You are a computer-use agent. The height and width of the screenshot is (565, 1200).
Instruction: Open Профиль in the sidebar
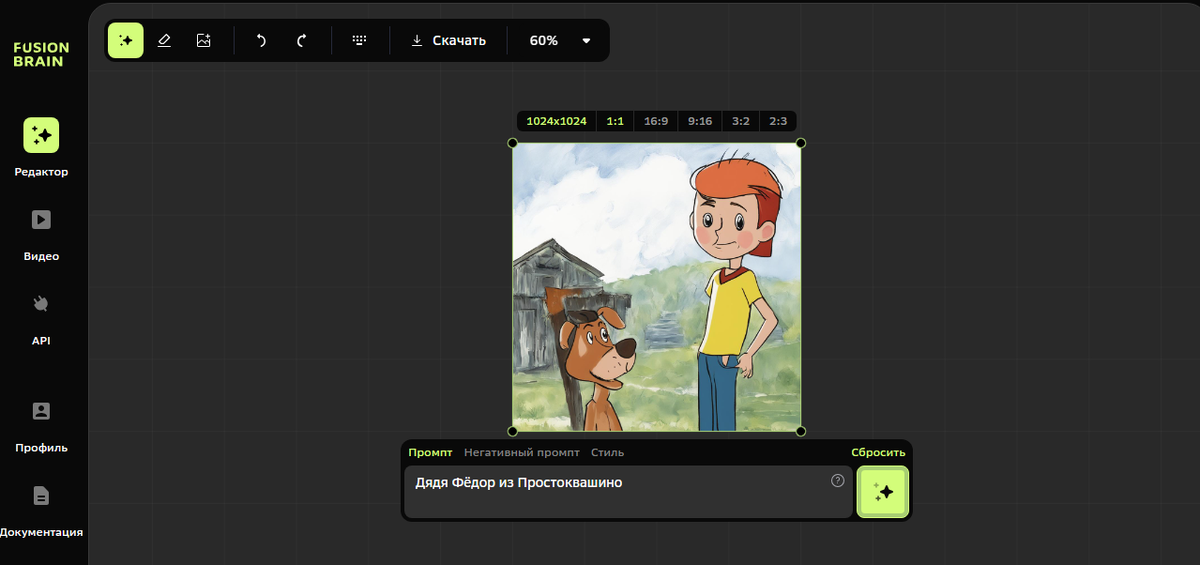coord(41,425)
